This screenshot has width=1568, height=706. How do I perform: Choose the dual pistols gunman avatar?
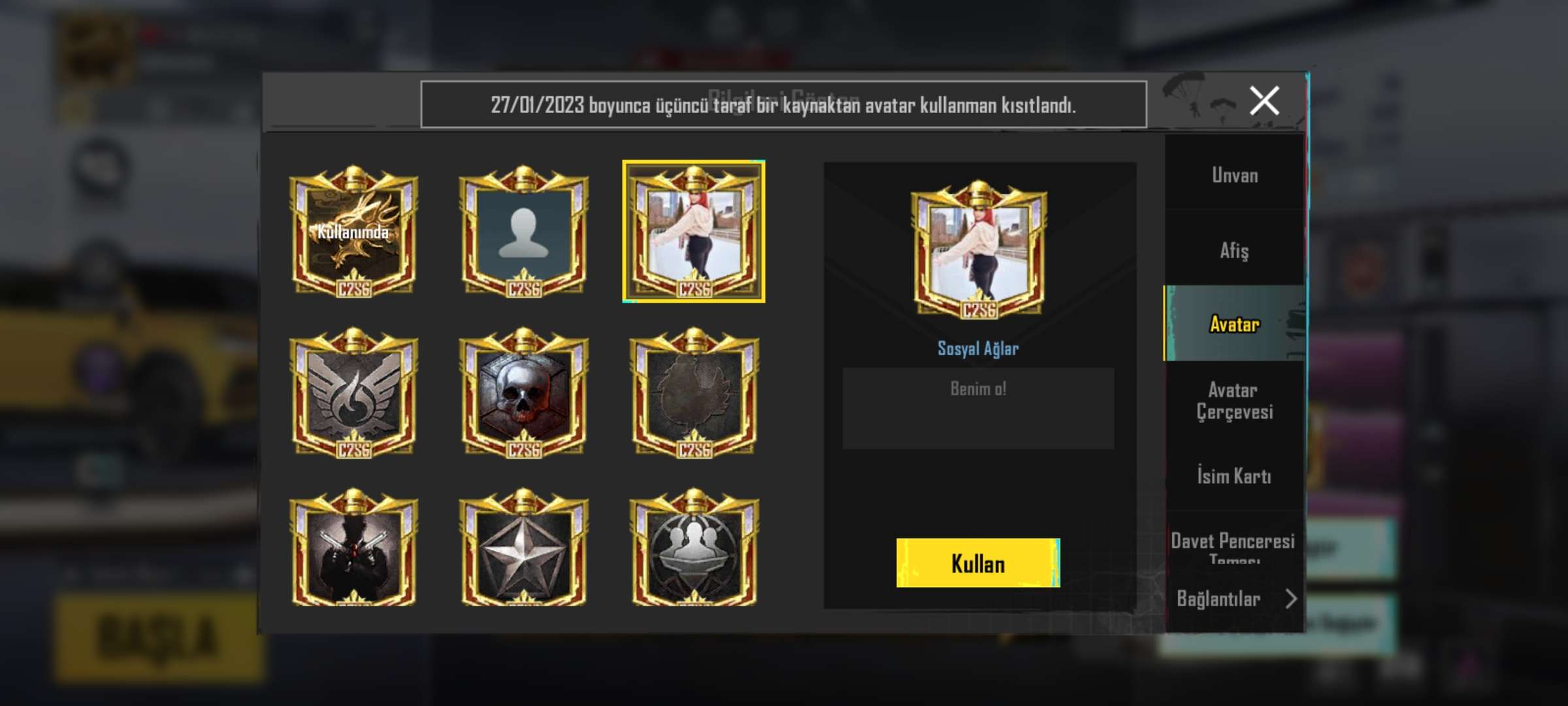pyautogui.click(x=353, y=548)
